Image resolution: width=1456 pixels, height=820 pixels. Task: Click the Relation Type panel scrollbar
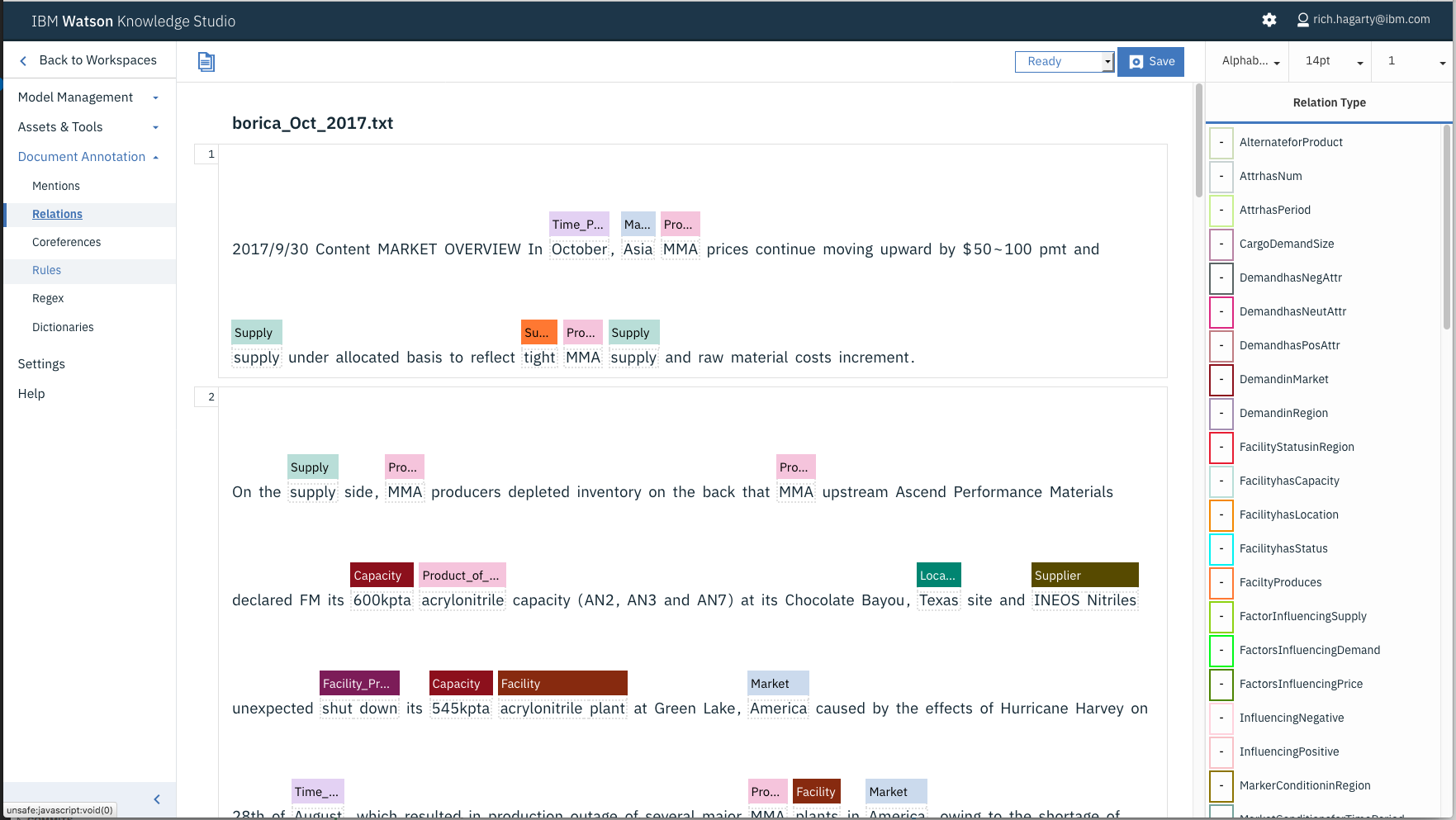tap(1447, 227)
